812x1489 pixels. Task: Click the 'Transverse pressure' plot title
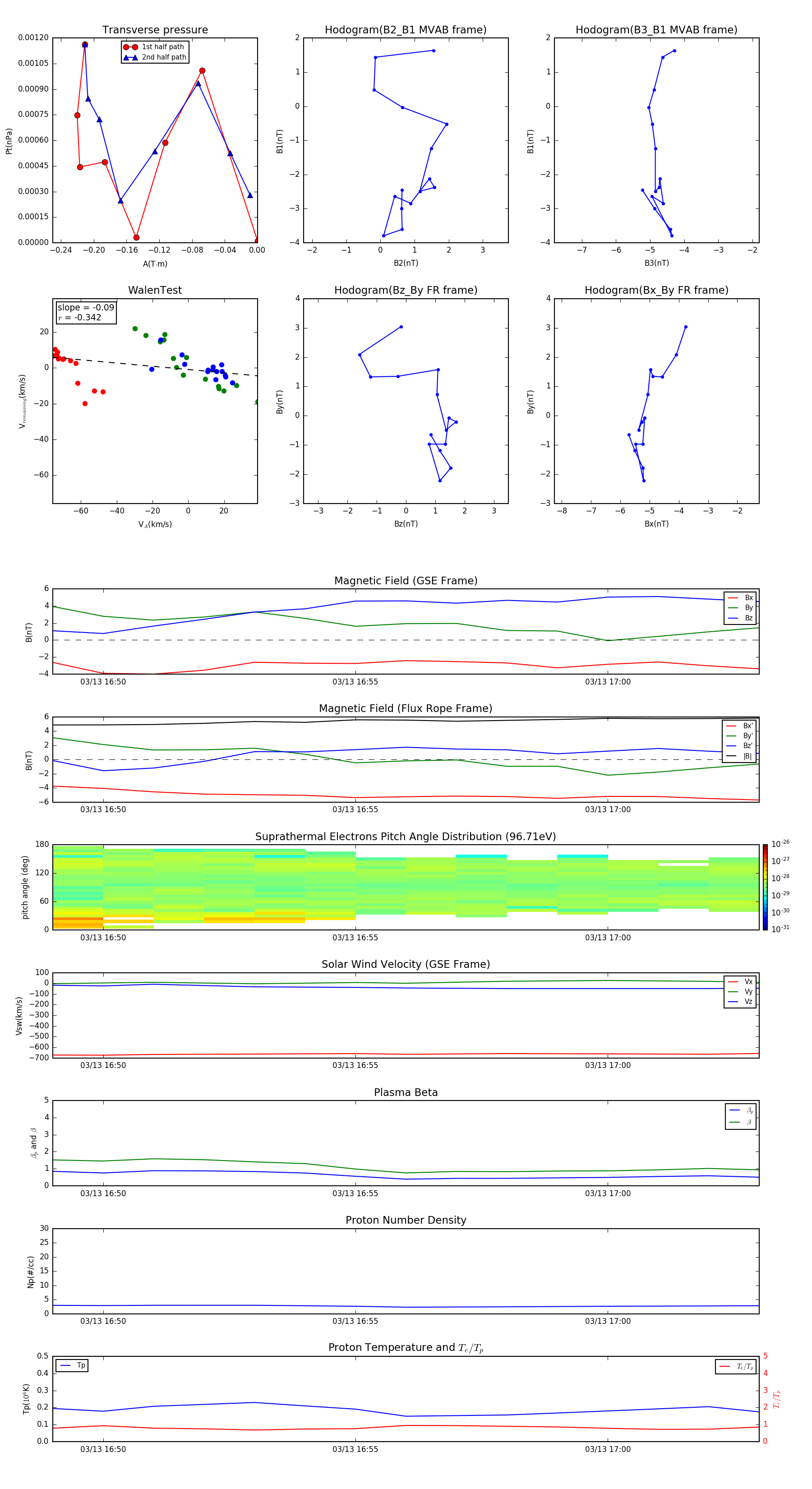[155, 30]
